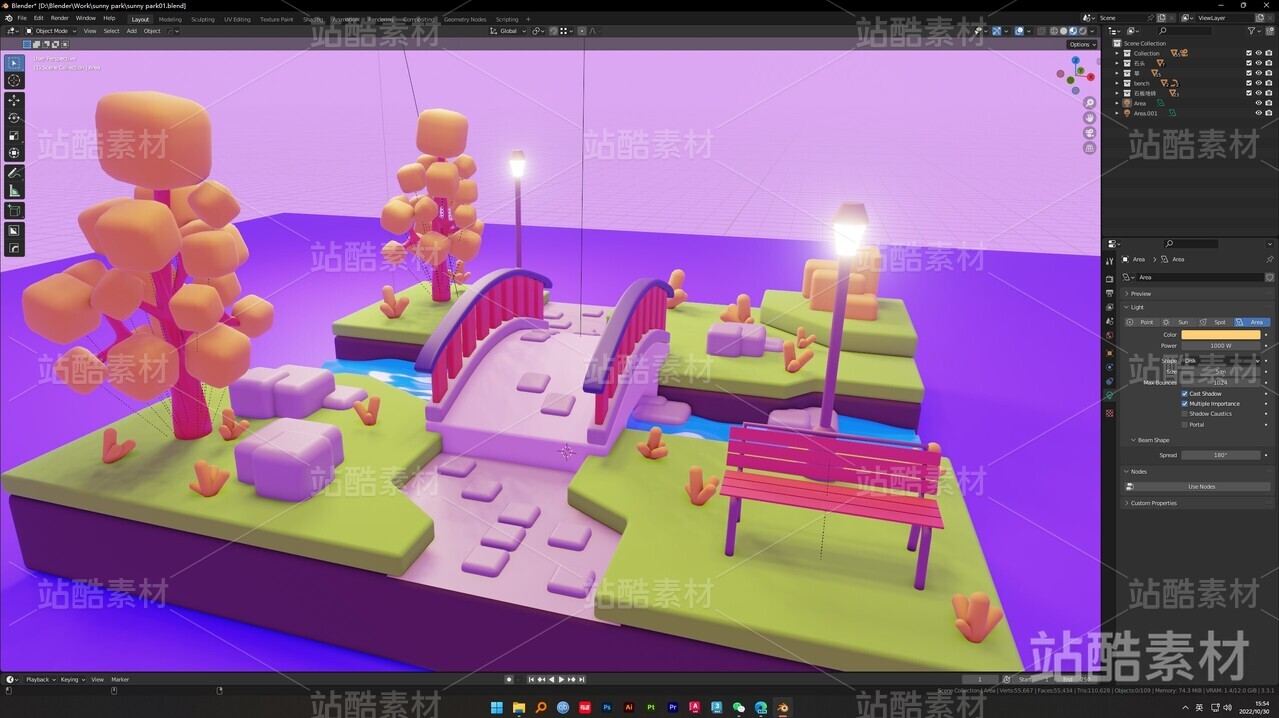Click the outliner filter funnel icon
Viewport: 1279px width, 718px height.
tap(1252, 31)
